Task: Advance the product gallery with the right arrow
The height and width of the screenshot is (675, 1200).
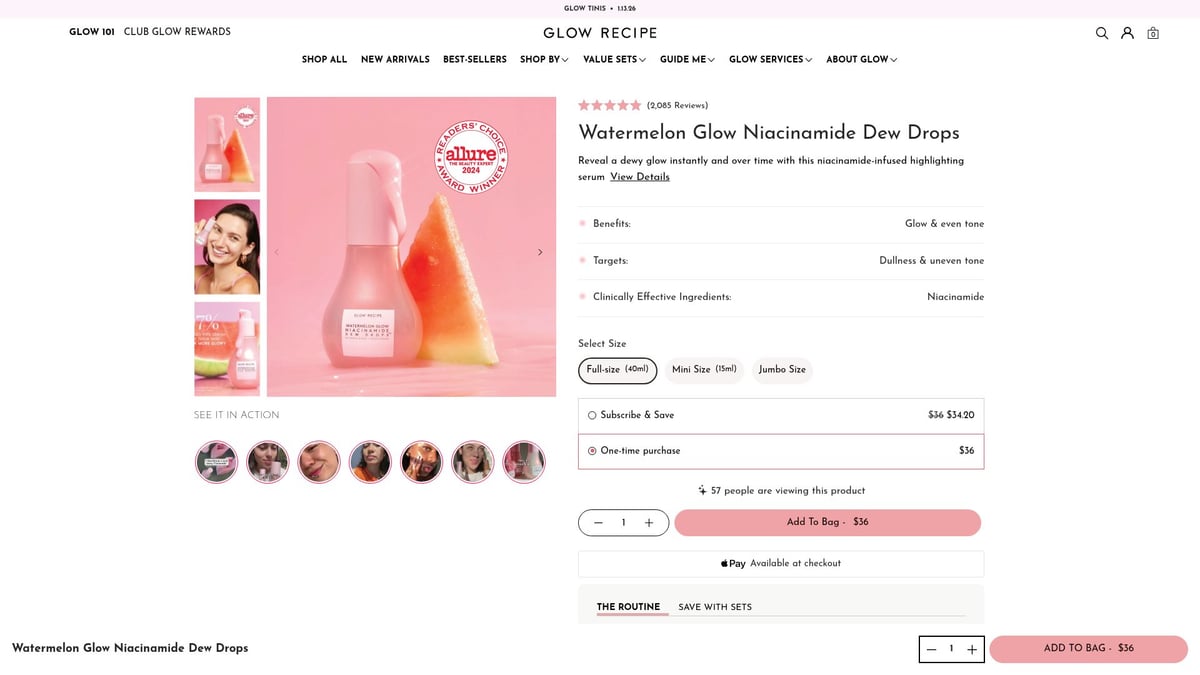Action: coord(540,251)
